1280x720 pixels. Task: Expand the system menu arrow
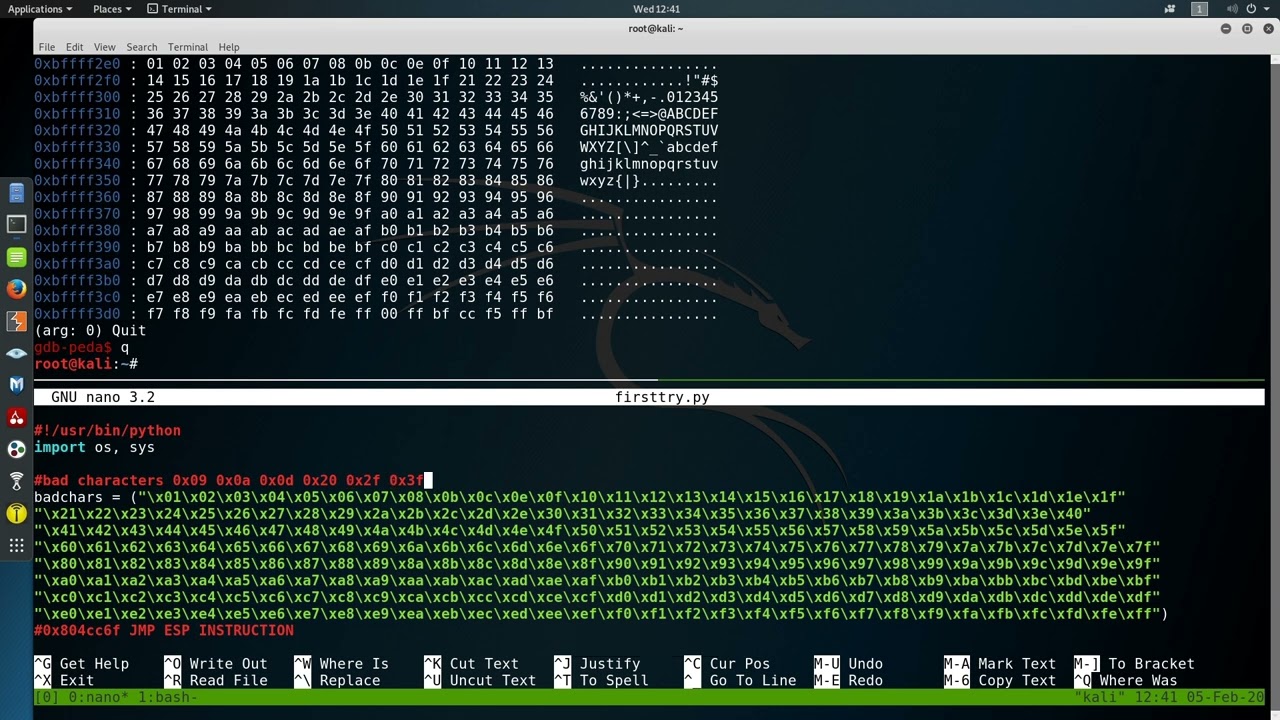coord(1267,9)
